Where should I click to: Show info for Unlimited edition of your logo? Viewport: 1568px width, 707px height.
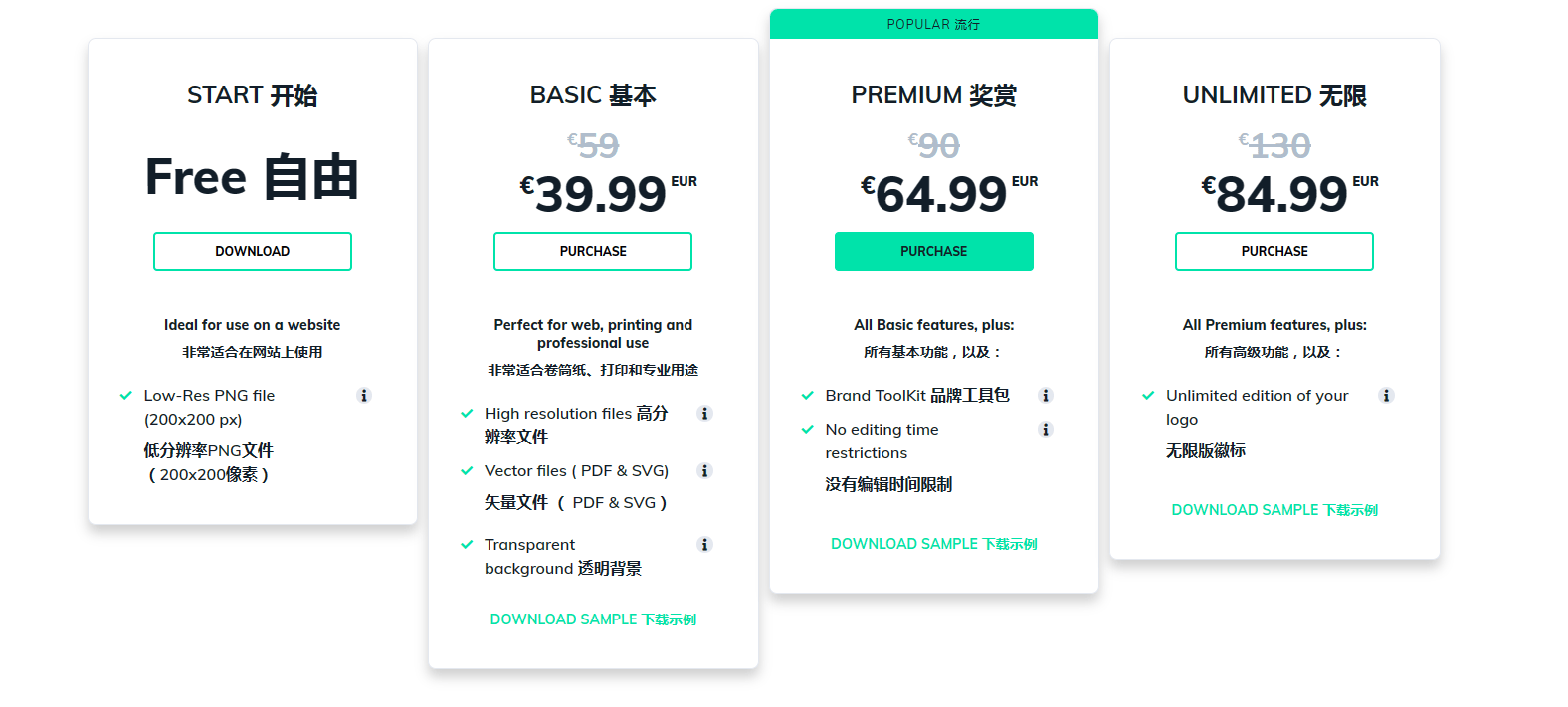(x=1386, y=396)
